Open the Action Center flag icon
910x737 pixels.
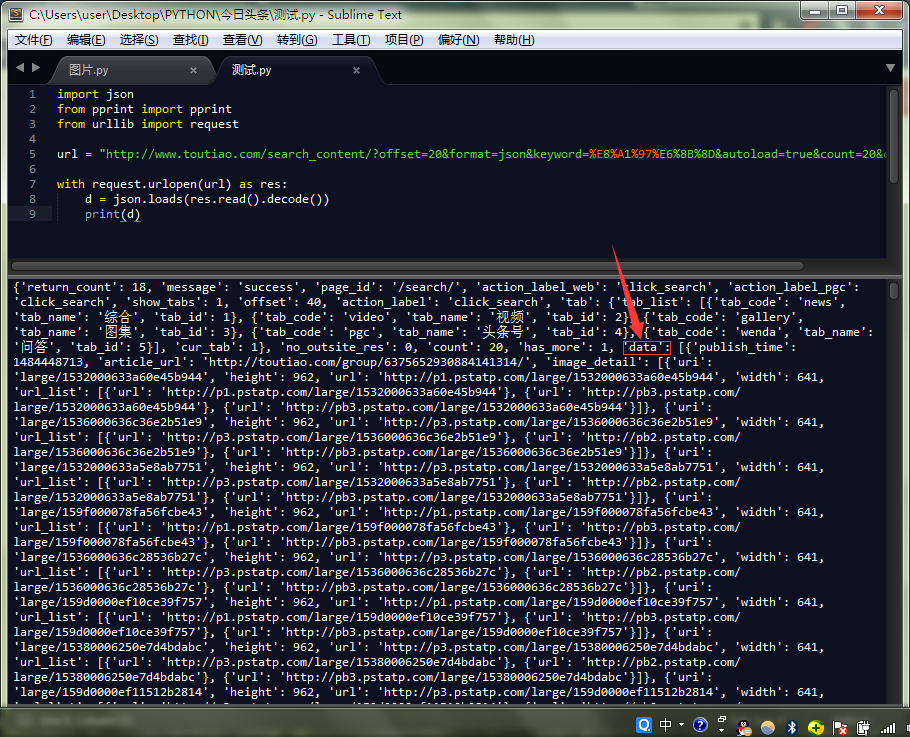(839, 727)
